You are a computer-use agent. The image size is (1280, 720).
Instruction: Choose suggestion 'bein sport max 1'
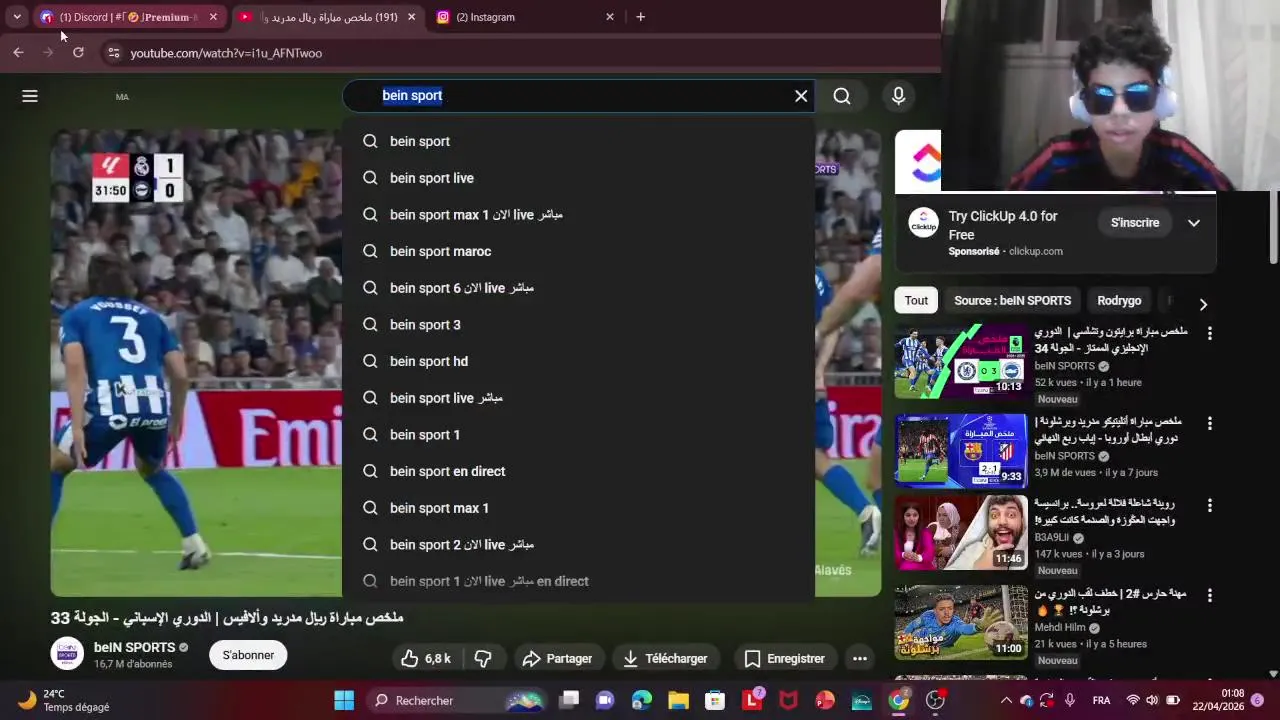point(578,508)
